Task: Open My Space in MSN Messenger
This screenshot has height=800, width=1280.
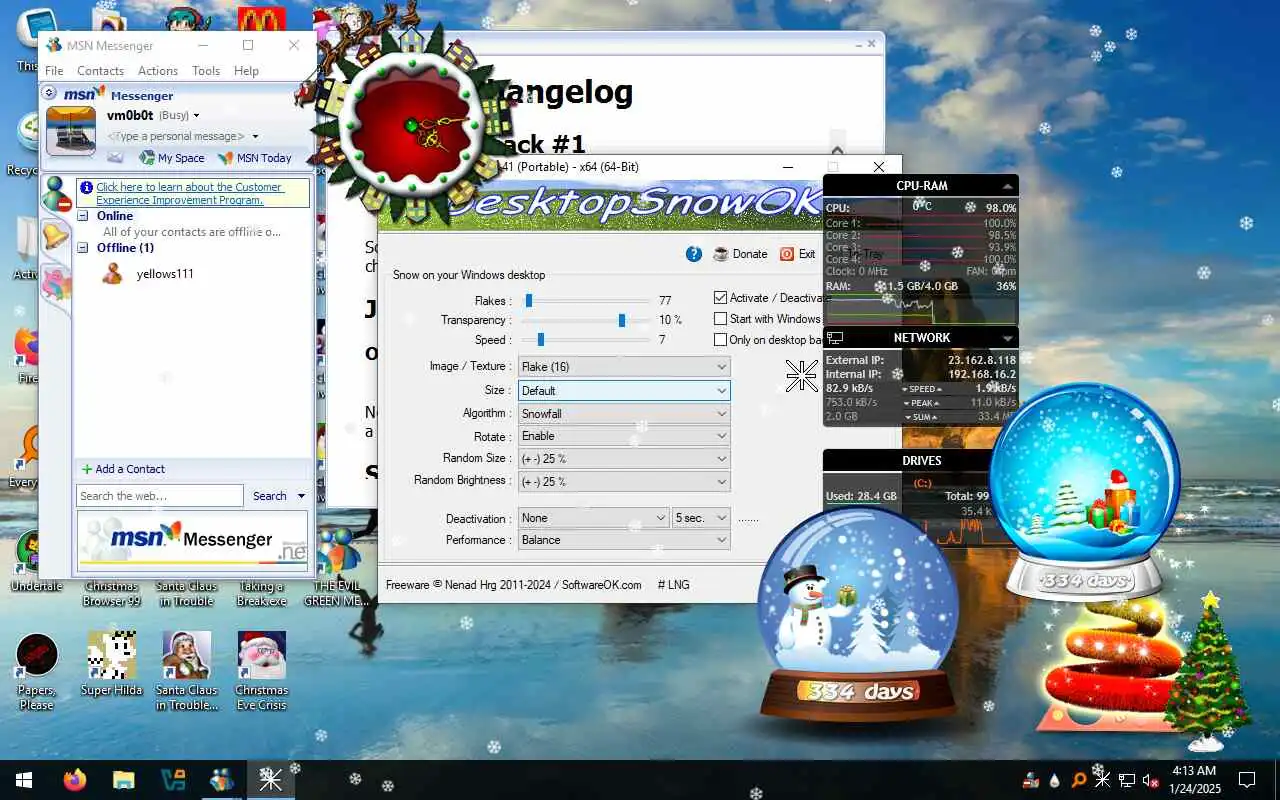Action: point(172,158)
